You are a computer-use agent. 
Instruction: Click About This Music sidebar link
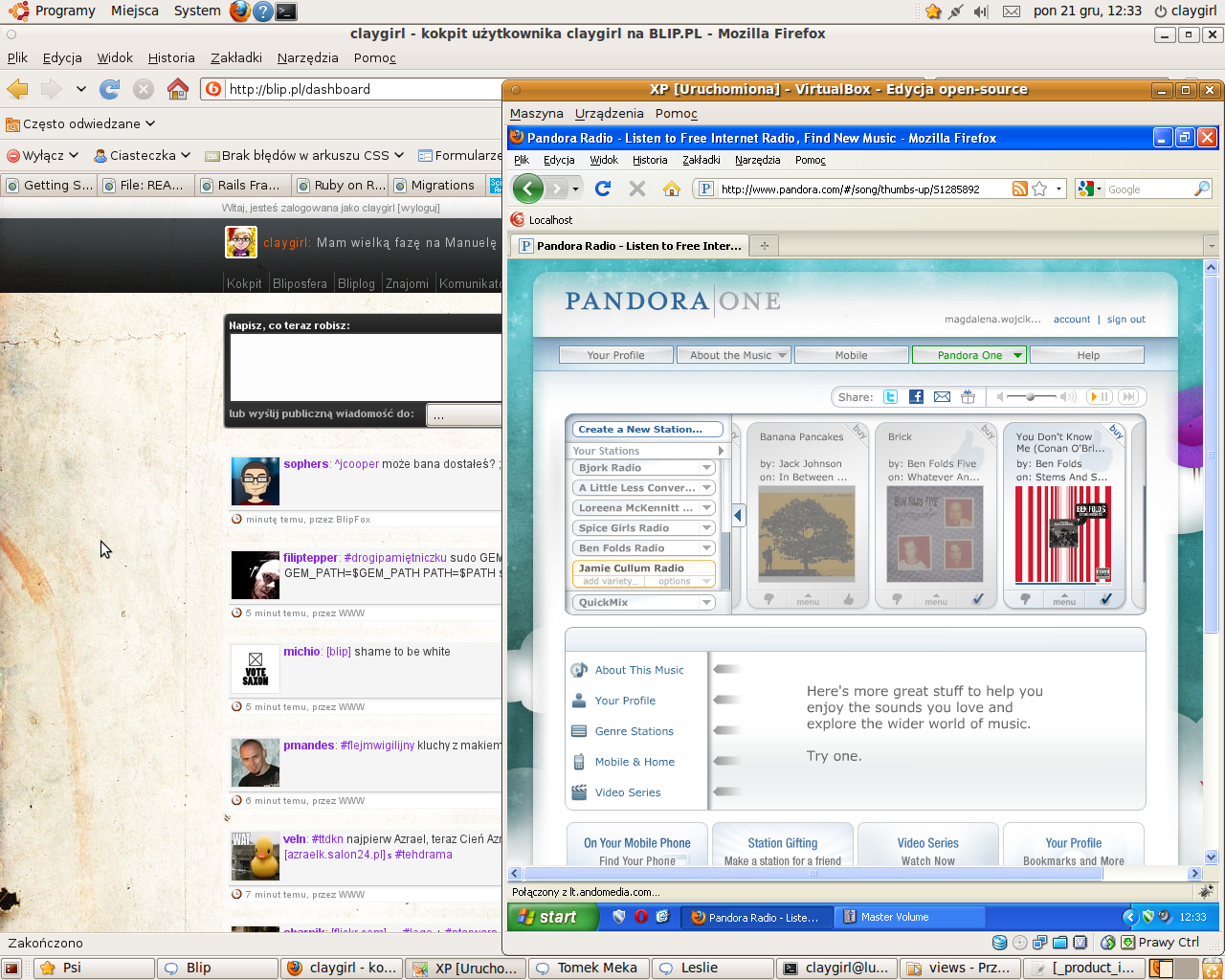point(639,670)
